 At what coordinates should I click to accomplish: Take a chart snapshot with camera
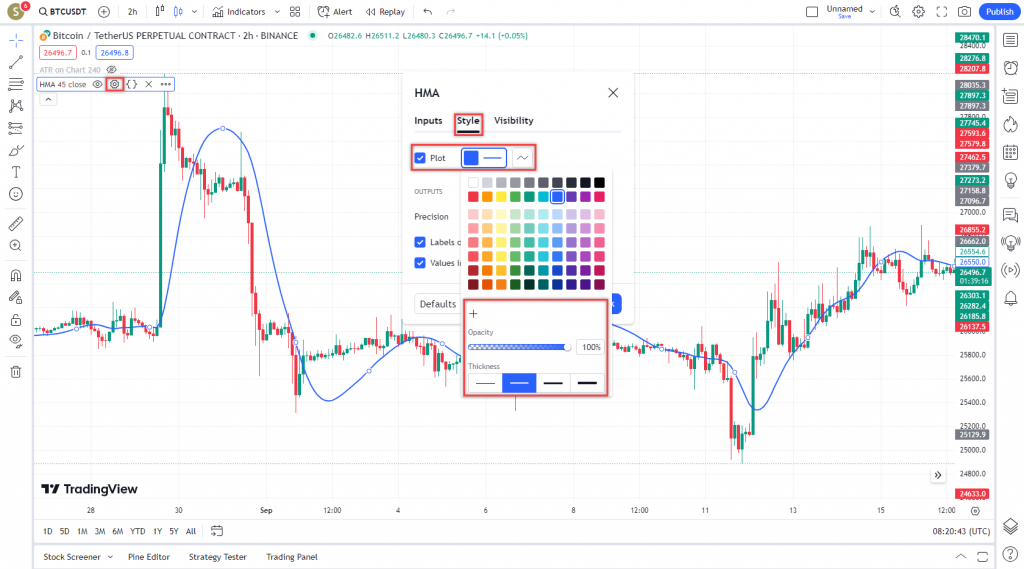pyautogui.click(x=965, y=12)
